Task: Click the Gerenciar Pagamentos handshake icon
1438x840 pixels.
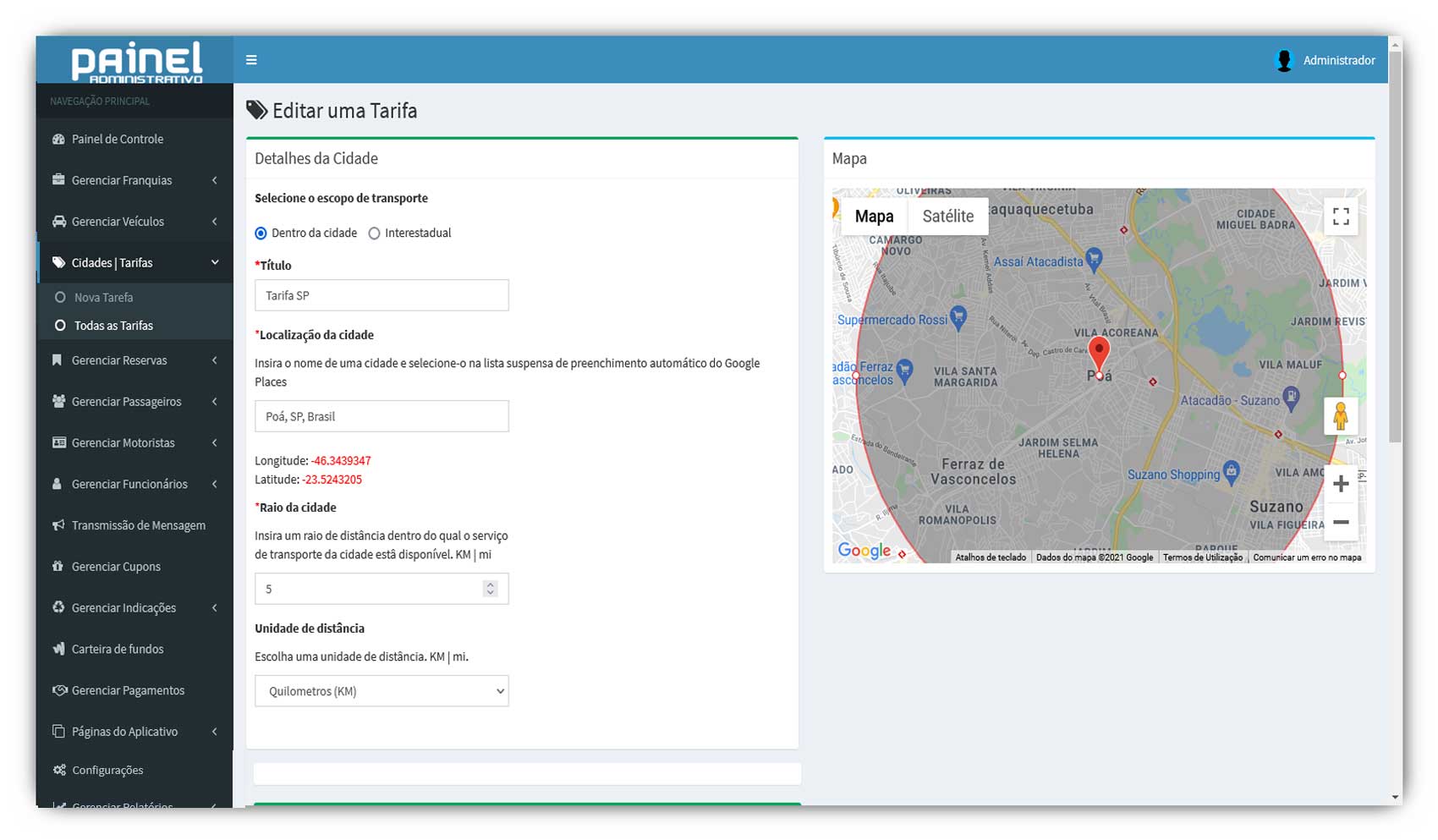Action: (59, 689)
